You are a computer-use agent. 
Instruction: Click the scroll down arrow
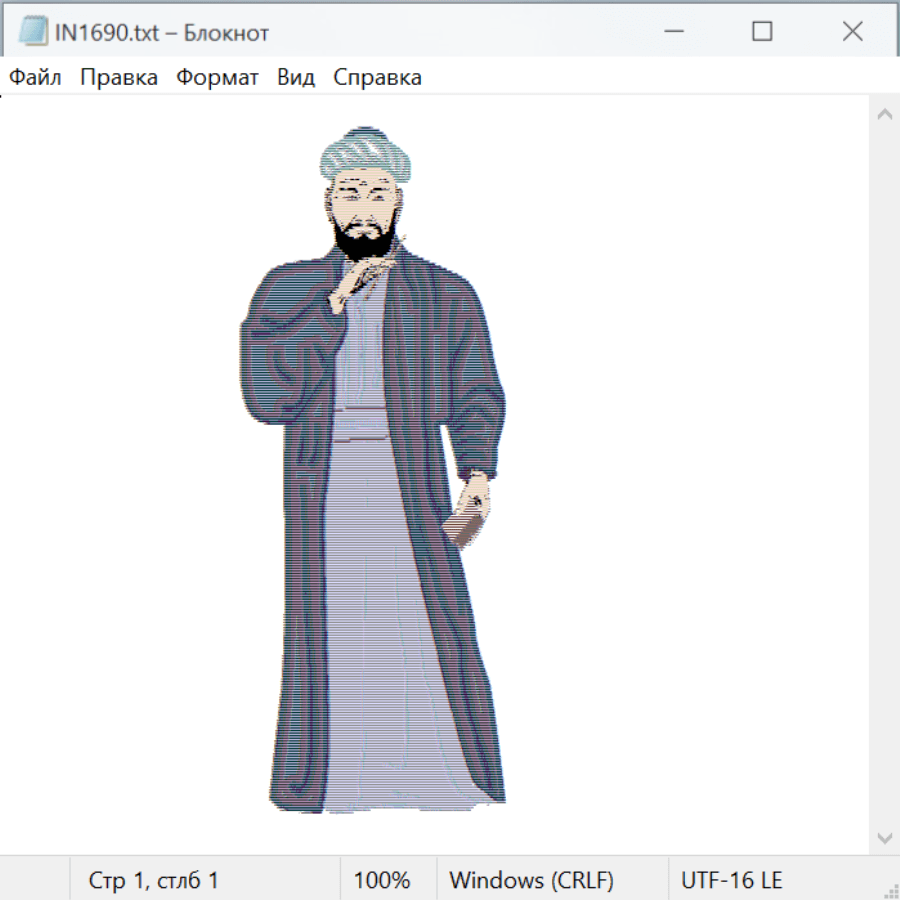pos(884,837)
